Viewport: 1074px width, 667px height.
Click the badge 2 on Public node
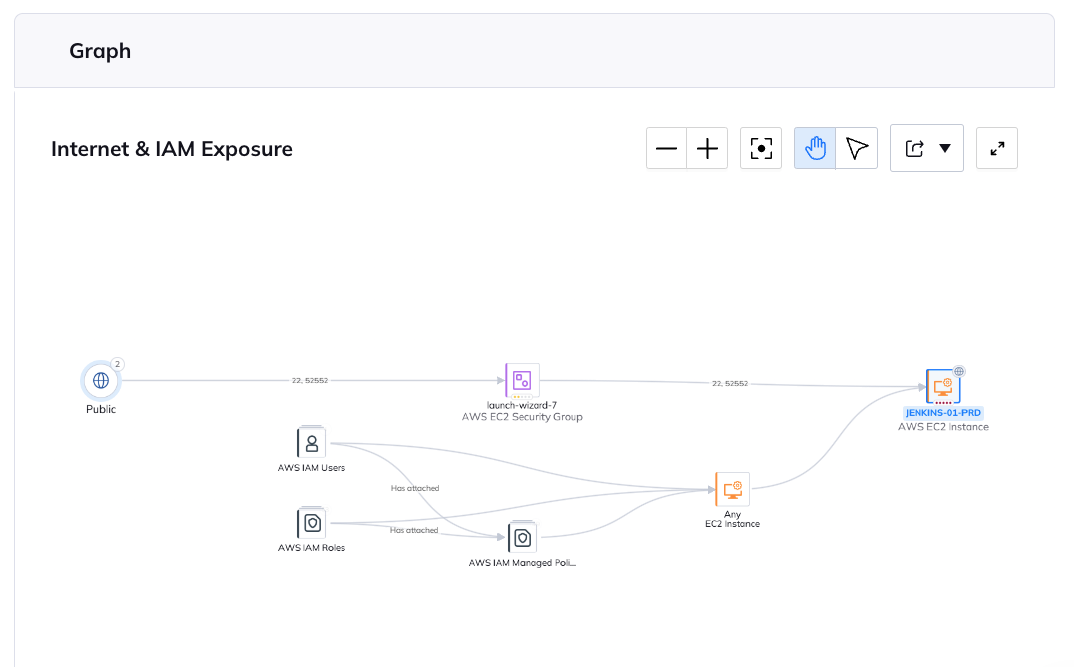tap(117, 364)
